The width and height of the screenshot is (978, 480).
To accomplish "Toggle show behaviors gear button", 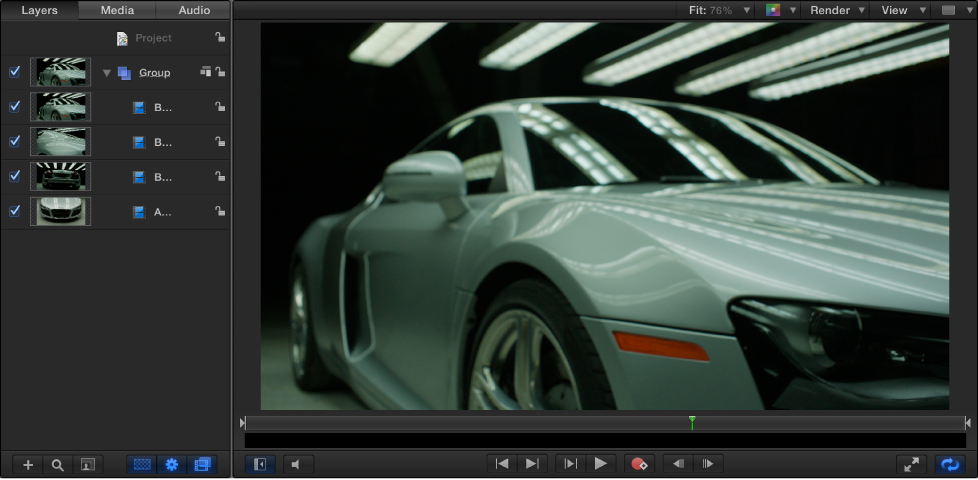I will (x=172, y=464).
